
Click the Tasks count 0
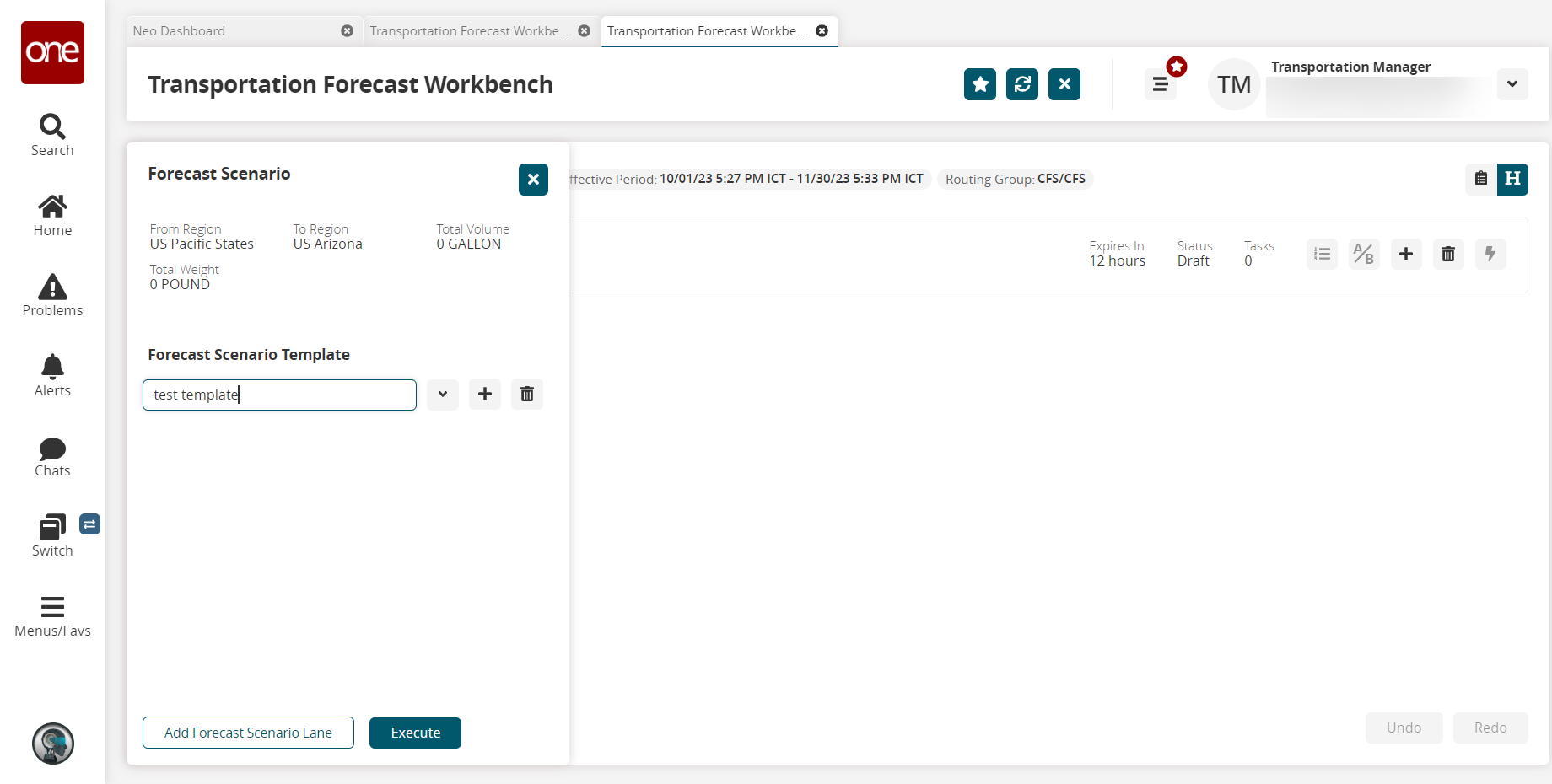(1248, 261)
